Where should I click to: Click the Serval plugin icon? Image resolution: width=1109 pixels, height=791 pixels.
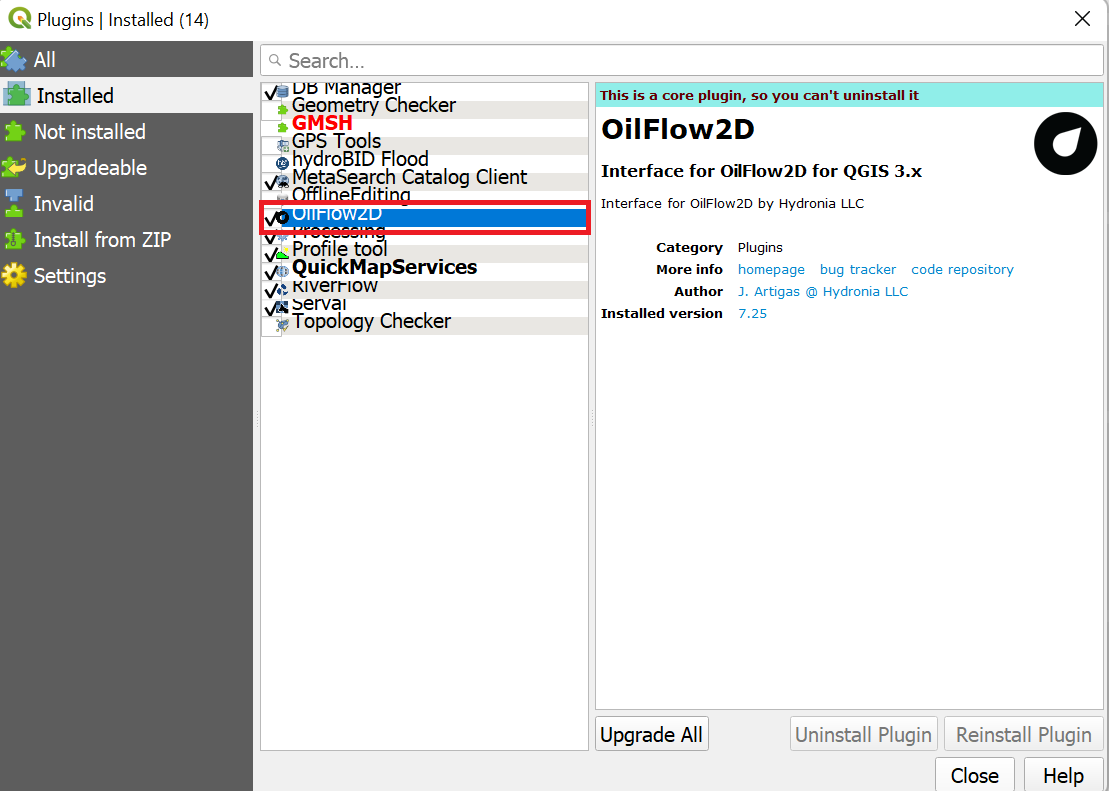point(283,307)
